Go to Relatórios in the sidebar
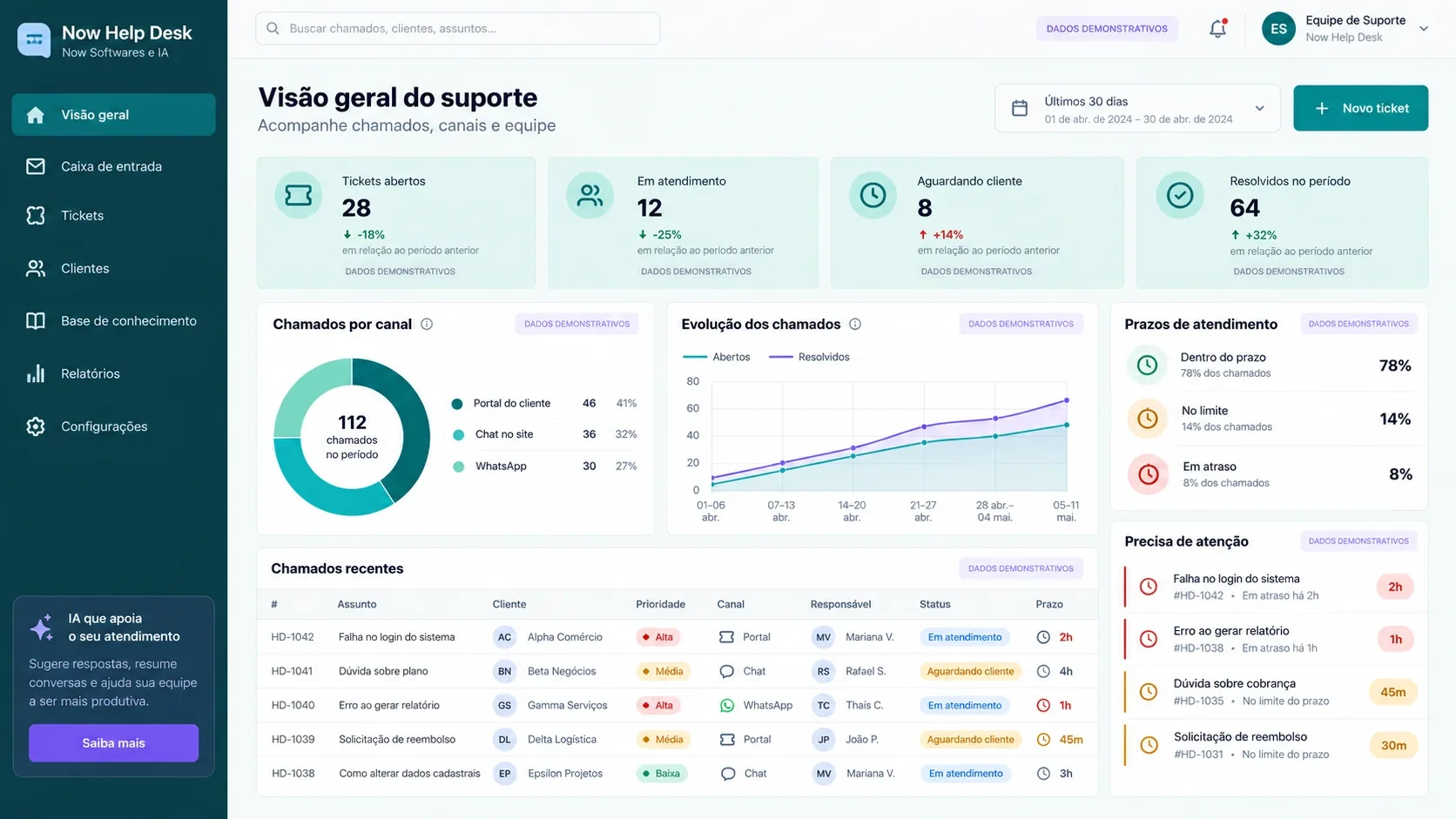1456x819 pixels. pyautogui.click(x=113, y=374)
